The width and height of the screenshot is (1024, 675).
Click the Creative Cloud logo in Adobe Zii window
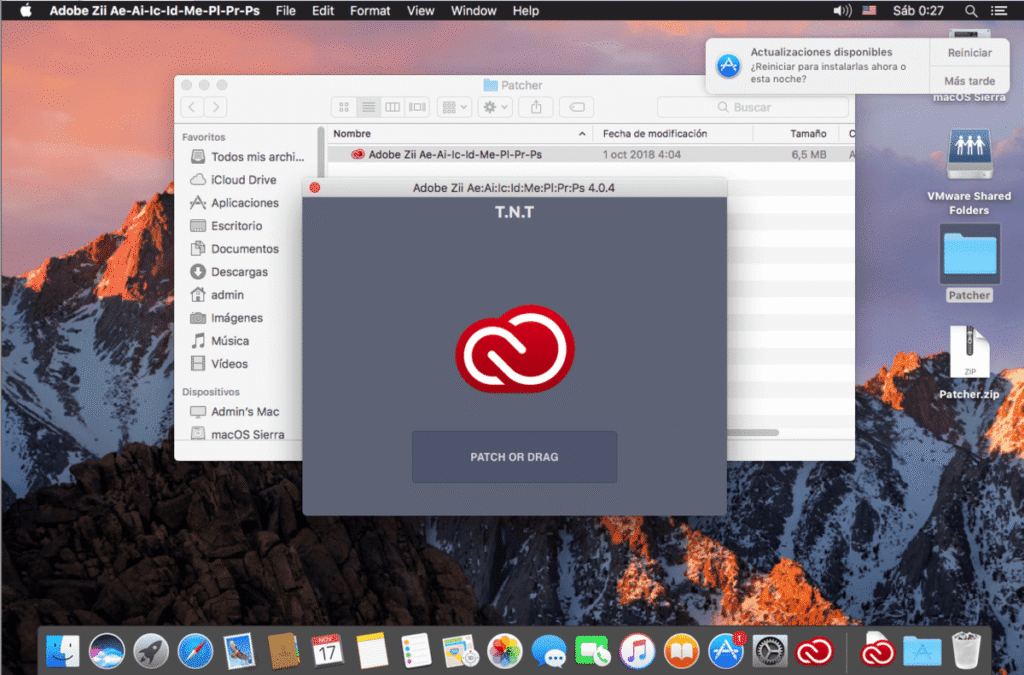coord(515,349)
